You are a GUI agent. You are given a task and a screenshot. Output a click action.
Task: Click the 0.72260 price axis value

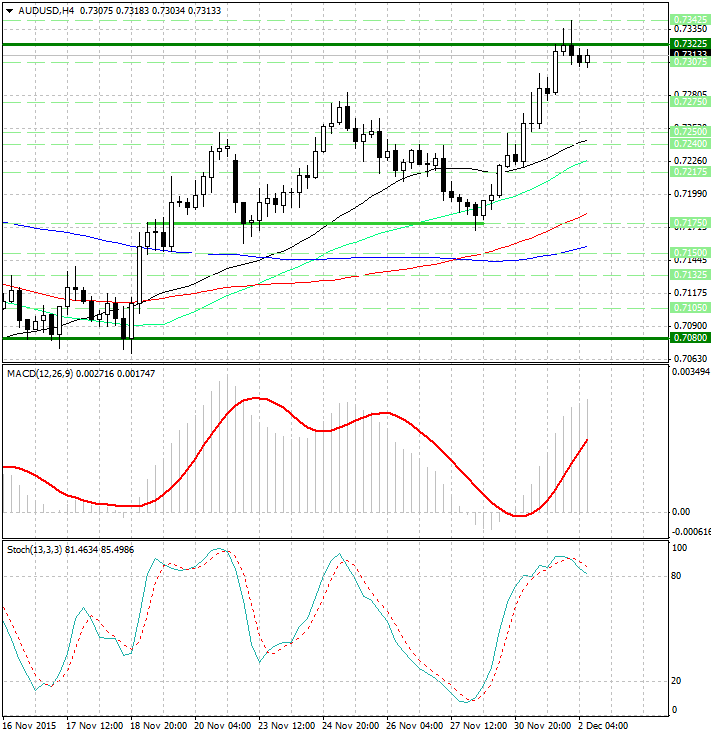coord(690,161)
